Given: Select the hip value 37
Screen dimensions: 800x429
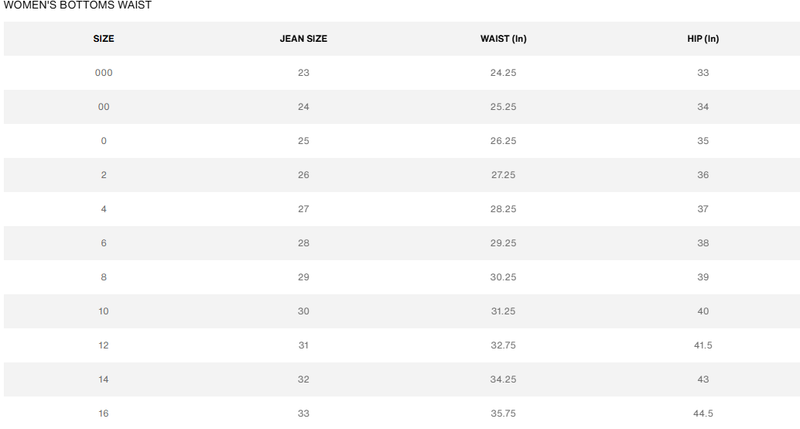Looking at the screenshot, I should point(703,209).
